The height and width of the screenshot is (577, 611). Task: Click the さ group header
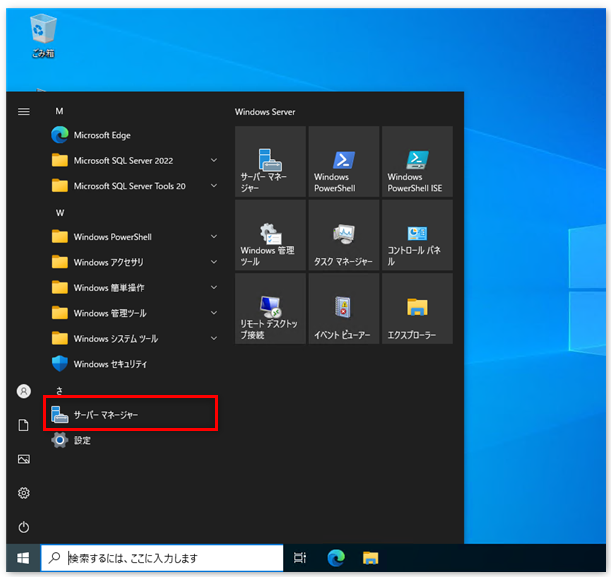[59, 390]
